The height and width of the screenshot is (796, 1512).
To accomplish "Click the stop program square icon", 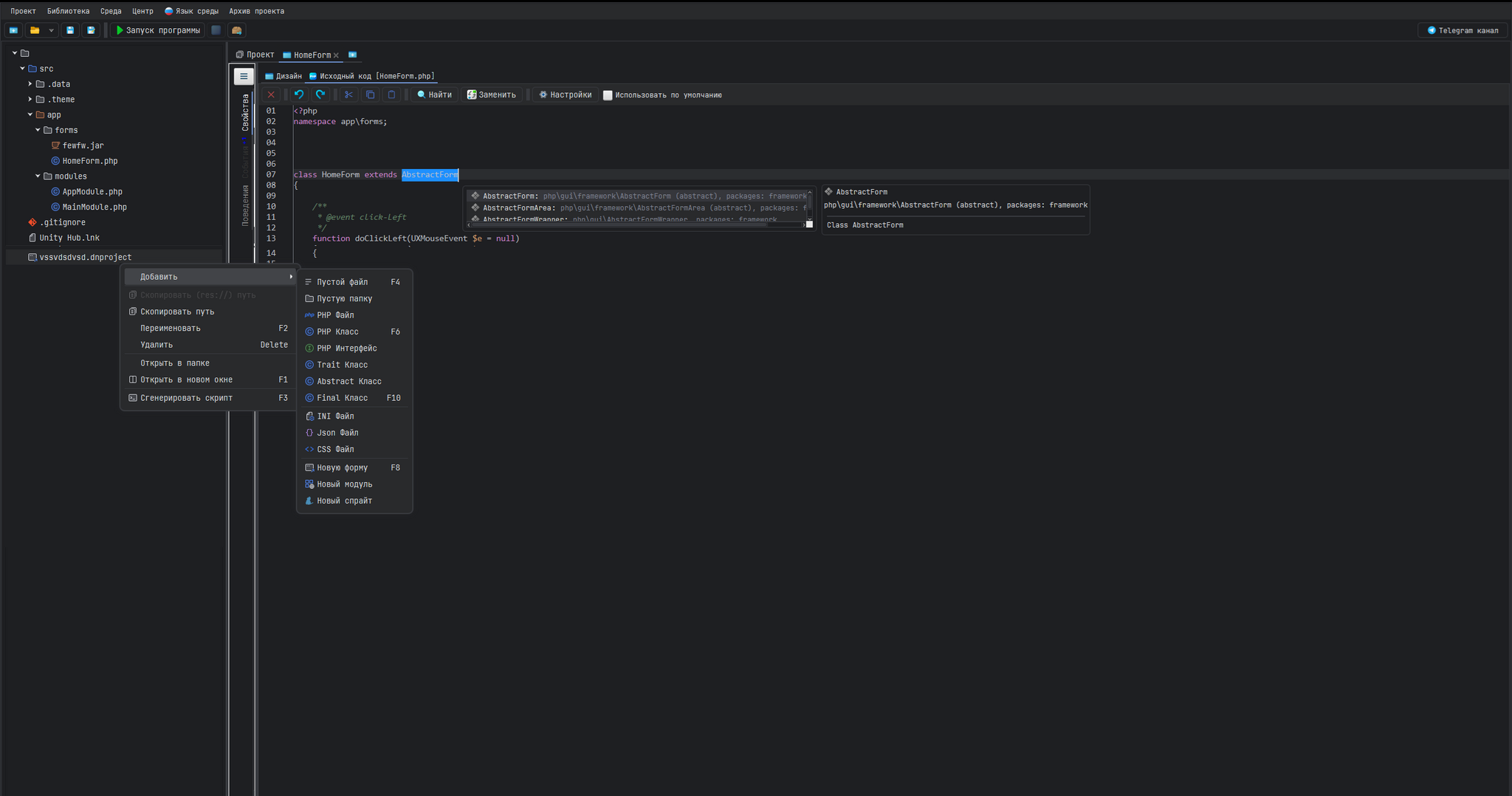I will (x=216, y=30).
